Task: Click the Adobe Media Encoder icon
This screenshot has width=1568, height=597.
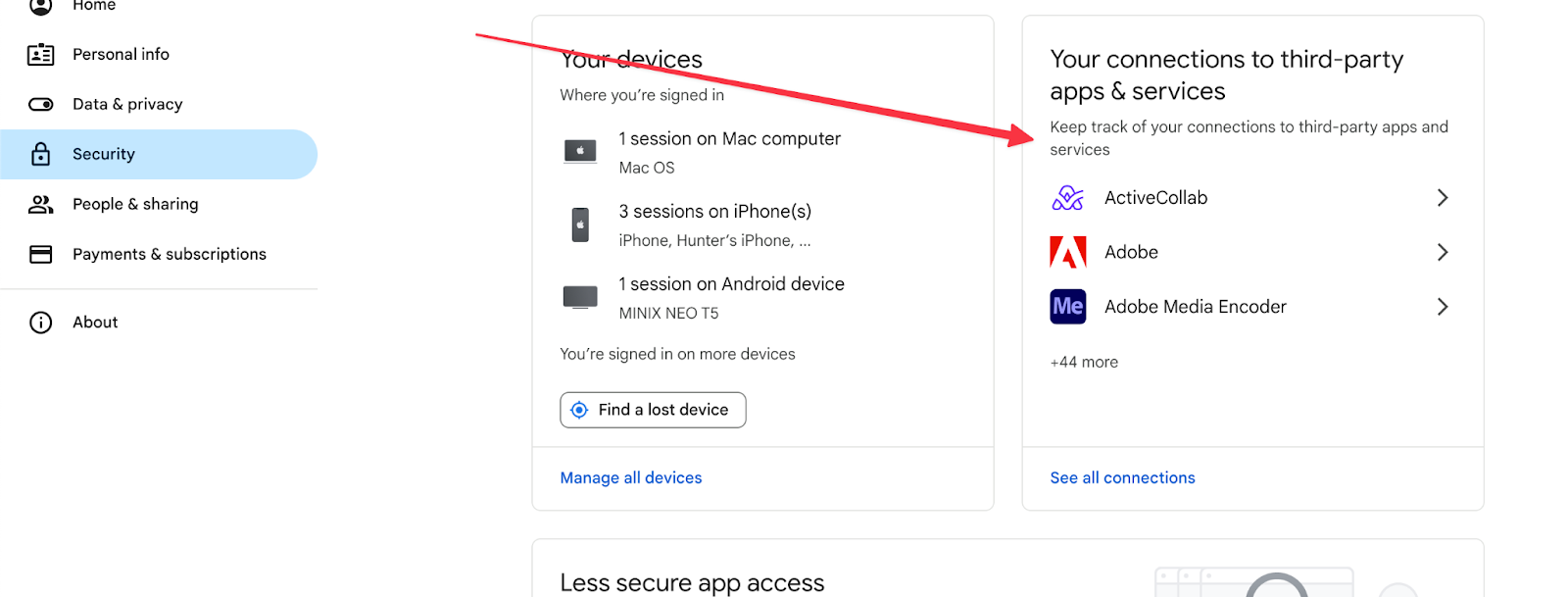Action: [x=1067, y=307]
